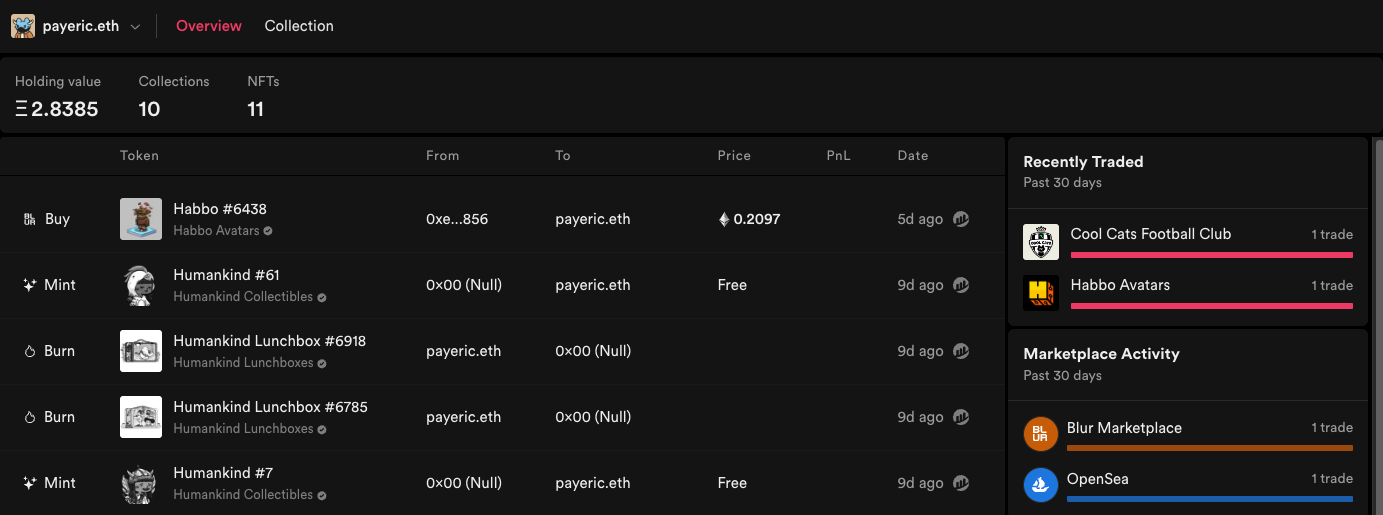This screenshot has width=1383, height=515.
Task: Expand the payeric.eth account dropdown
Action: (x=135, y=27)
